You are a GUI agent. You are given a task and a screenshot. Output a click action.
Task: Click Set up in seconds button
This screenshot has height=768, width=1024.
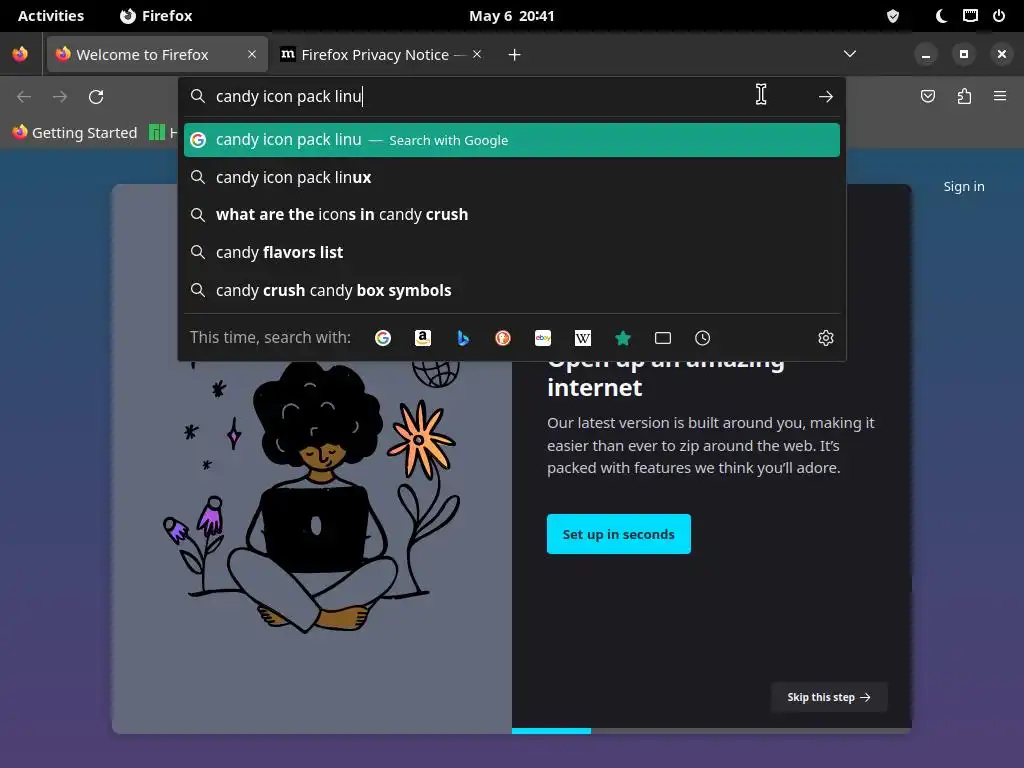click(618, 534)
